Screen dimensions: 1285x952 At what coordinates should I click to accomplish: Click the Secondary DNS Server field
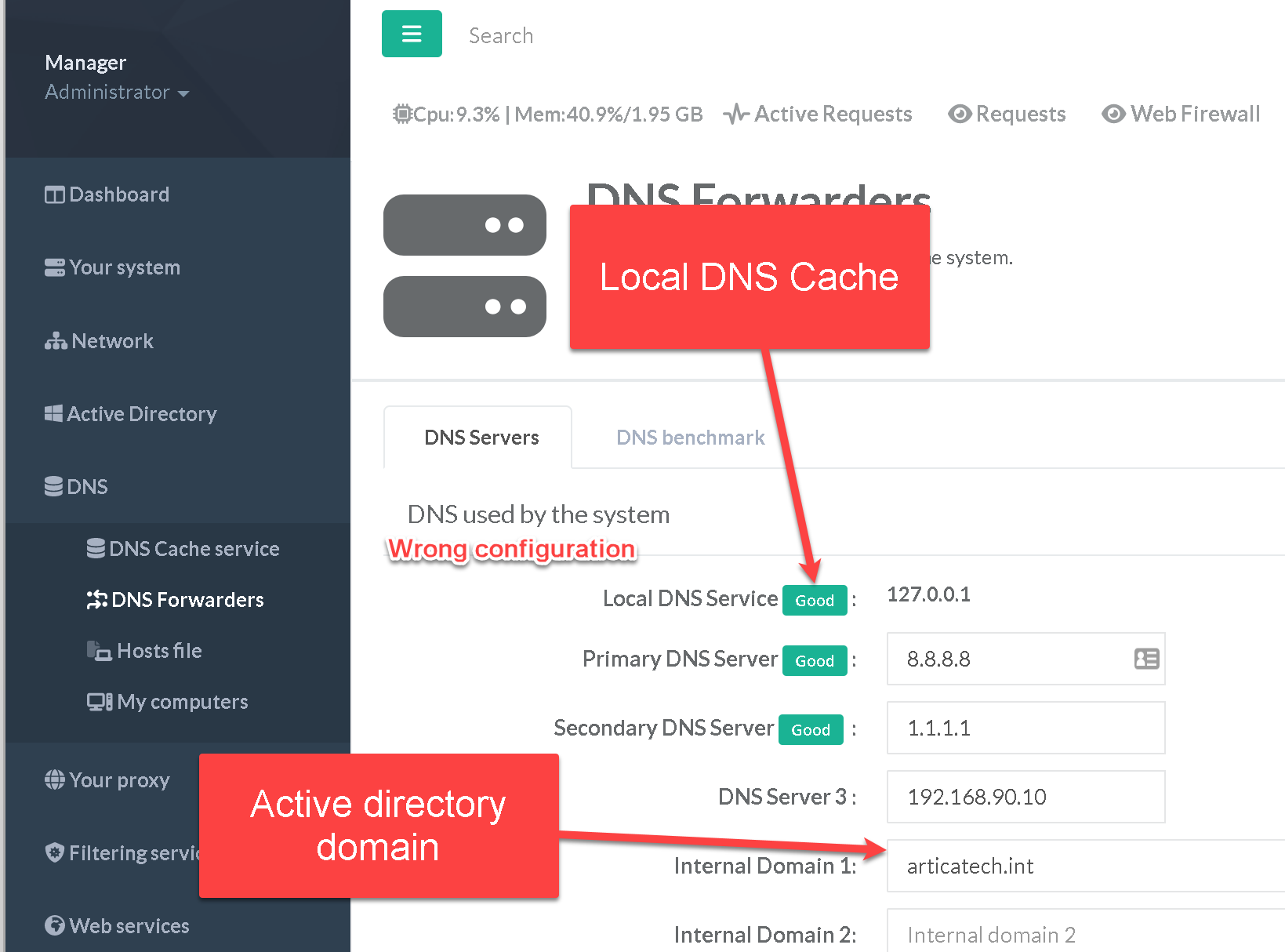click(1025, 728)
